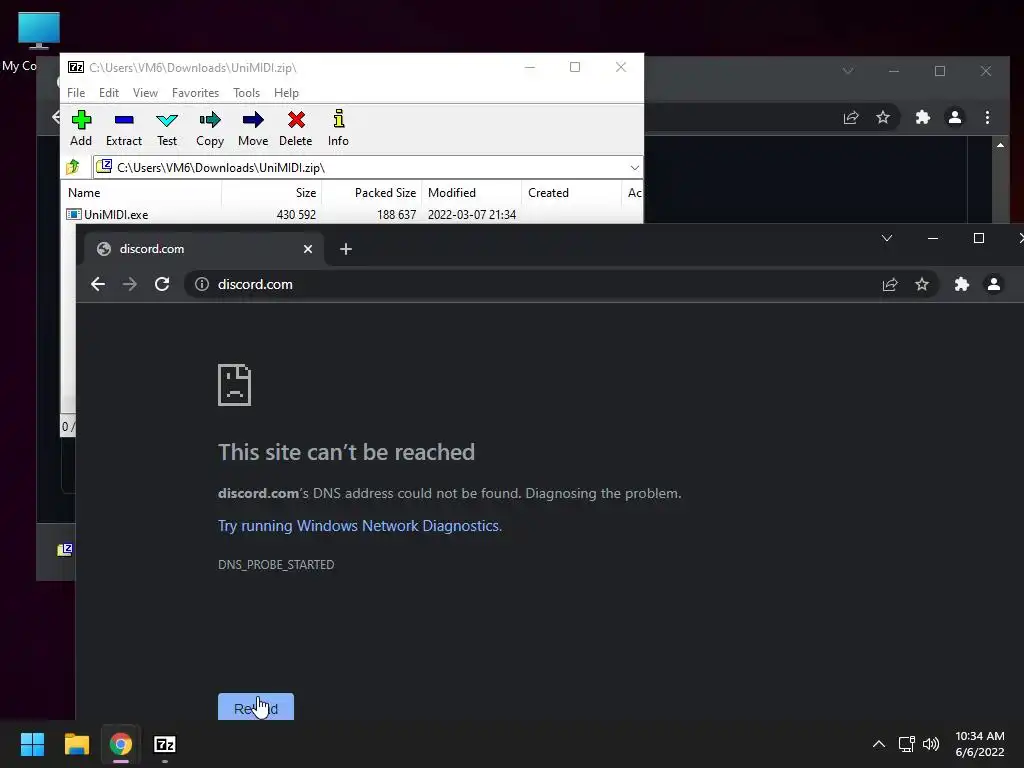
Task: Open the Windows Start menu
Action: click(32, 744)
